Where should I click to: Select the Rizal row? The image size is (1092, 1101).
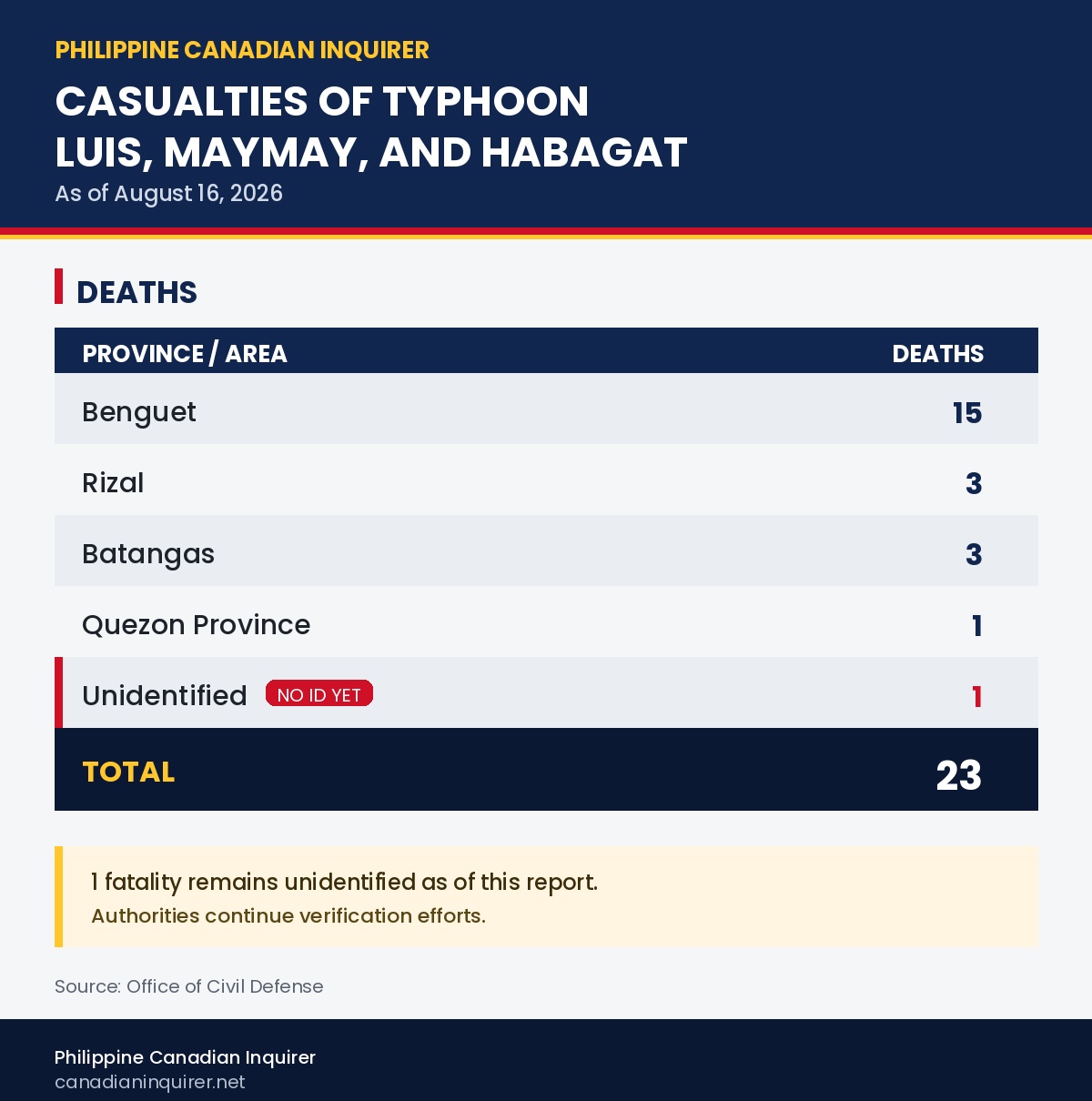(x=546, y=483)
